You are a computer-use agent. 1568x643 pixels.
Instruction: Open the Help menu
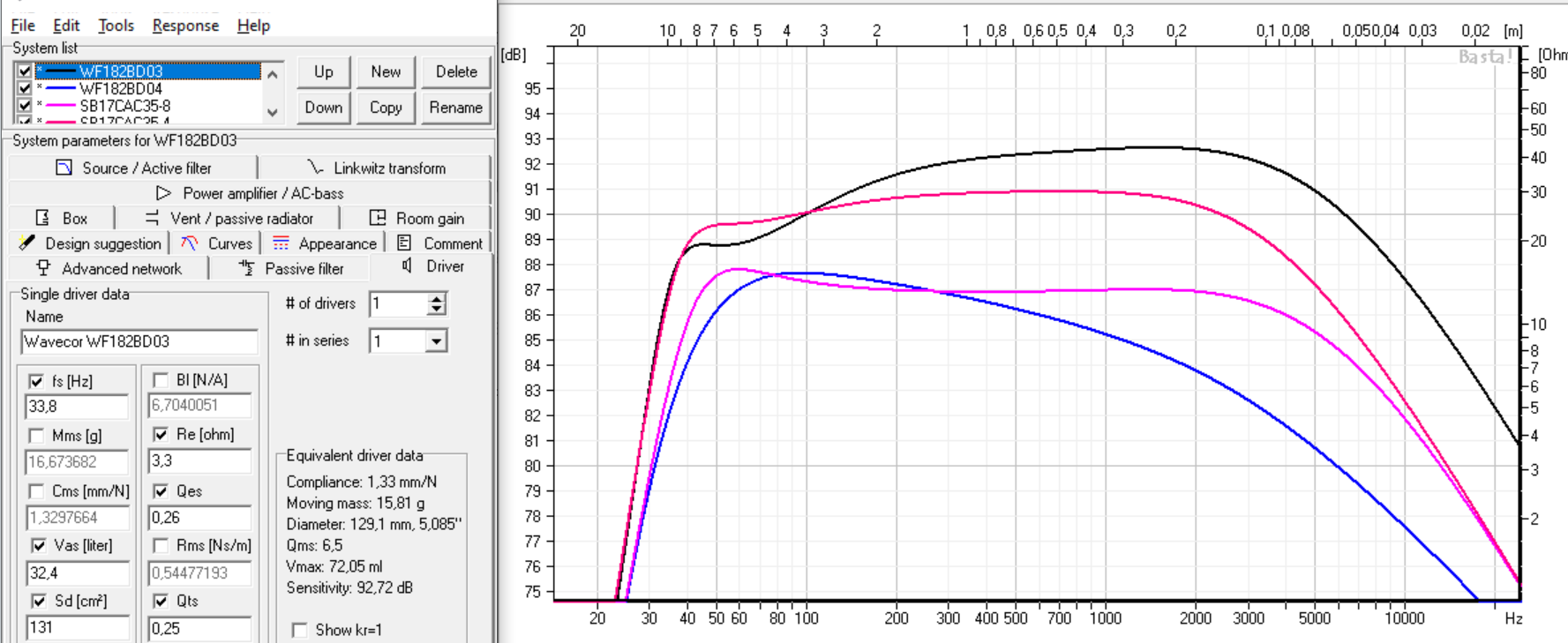[x=253, y=26]
